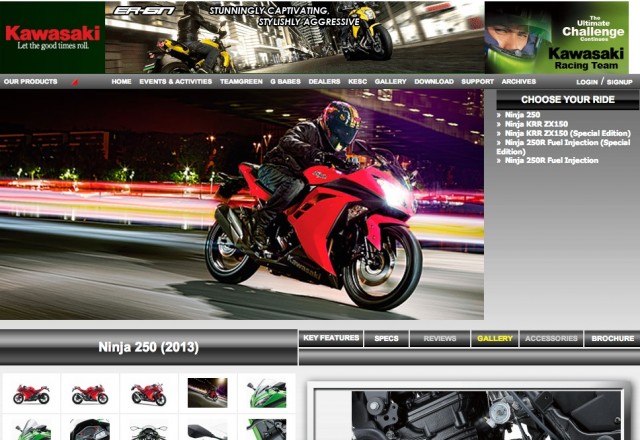Switch to the Accessories tab
The image size is (640, 440).
click(551, 338)
